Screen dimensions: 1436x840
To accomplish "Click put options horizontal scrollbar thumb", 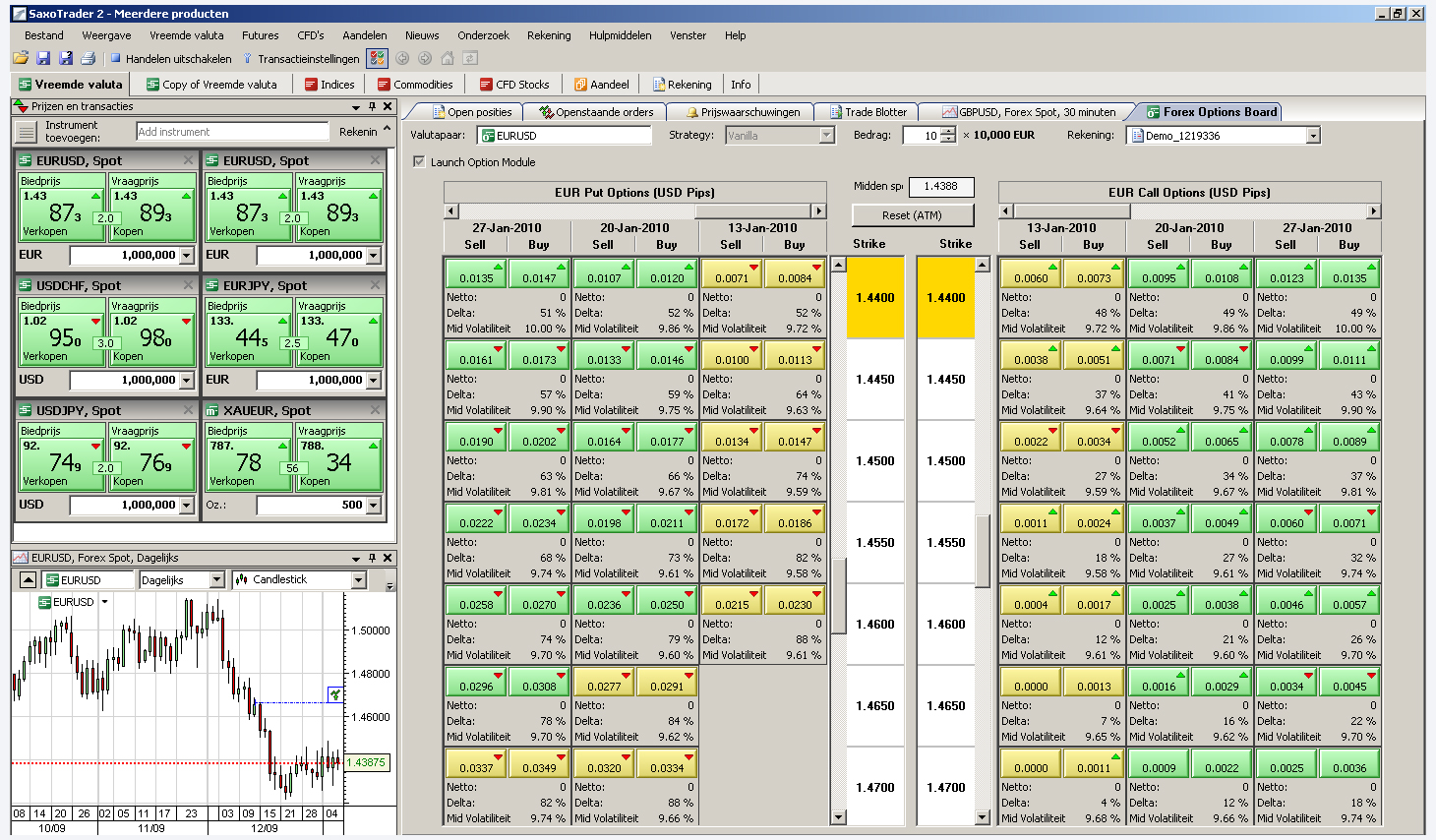I will (x=752, y=210).
